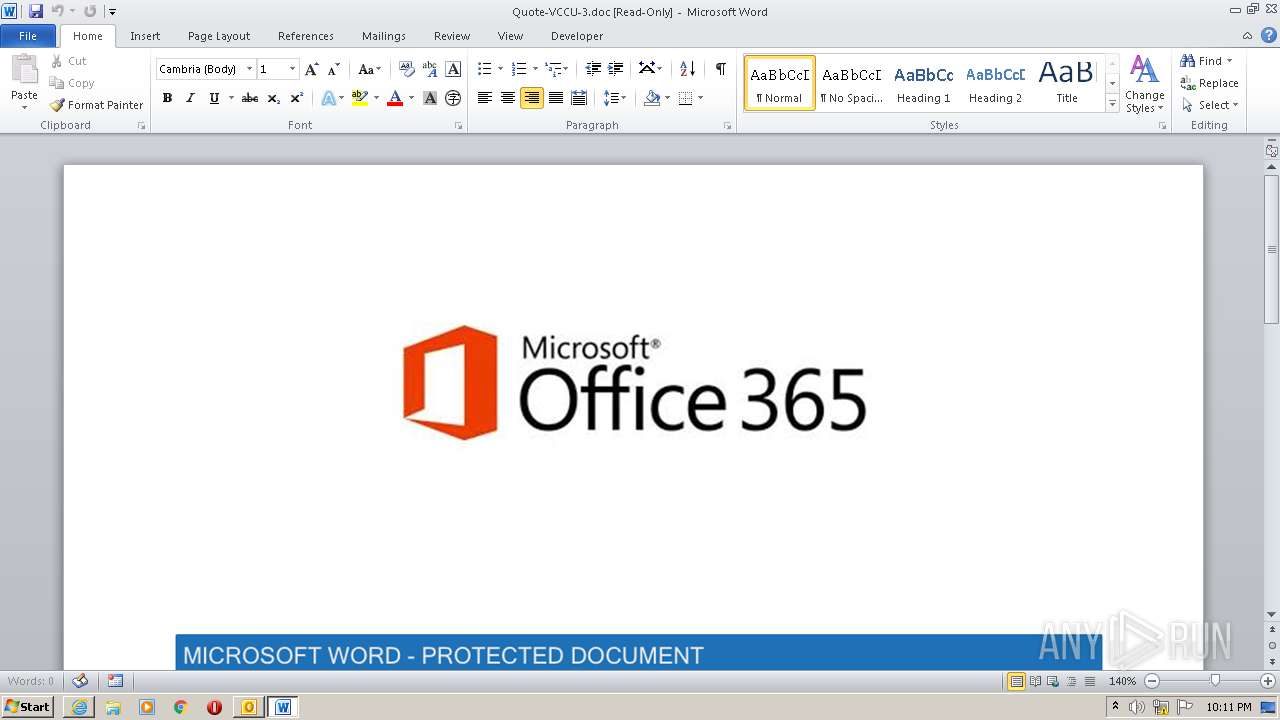This screenshot has width=1280, height=720.
Task: Decrease paragraph indent
Action: 593,69
